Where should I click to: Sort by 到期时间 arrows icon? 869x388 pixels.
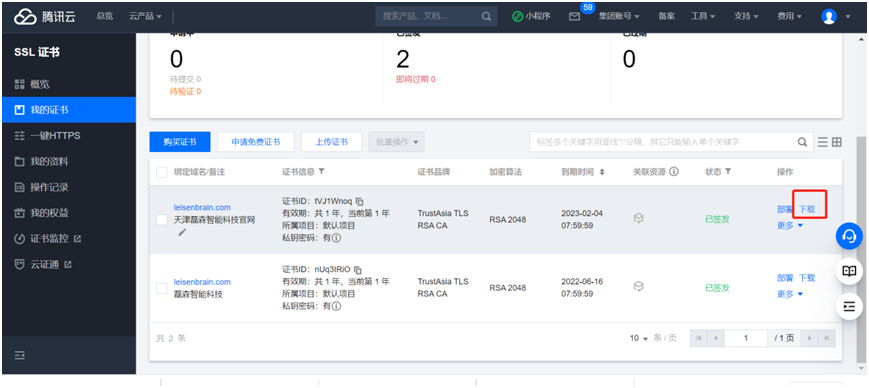tap(602, 172)
